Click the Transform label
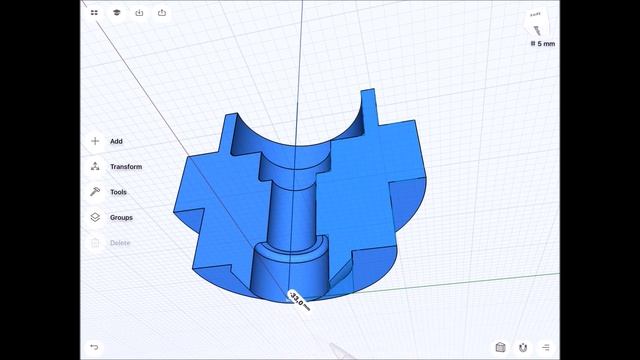Screen dimensions: 640x360 pyautogui.click(x=126, y=167)
